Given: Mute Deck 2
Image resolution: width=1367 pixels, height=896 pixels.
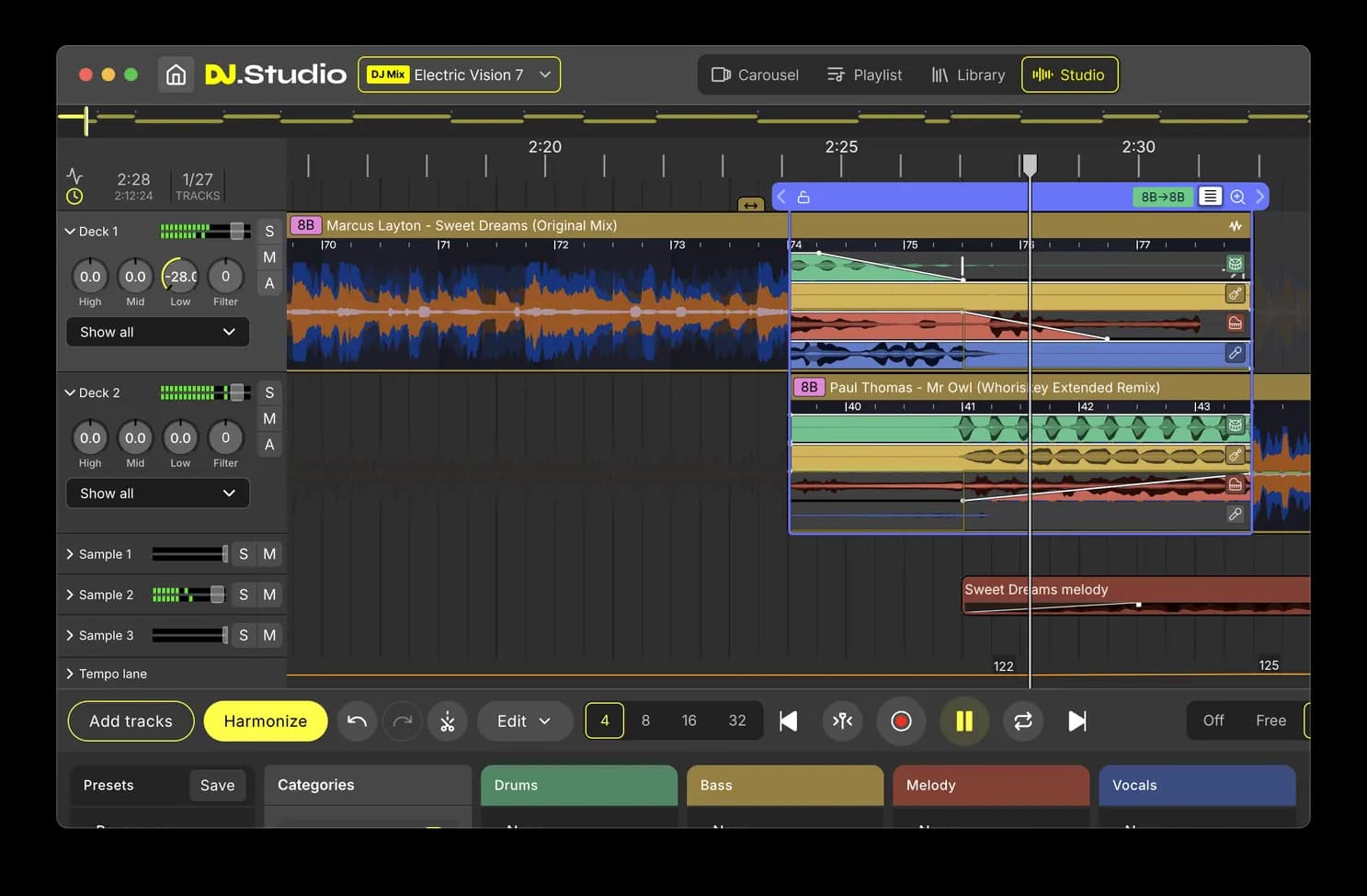Looking at the screenshot, I should point(269,418).
